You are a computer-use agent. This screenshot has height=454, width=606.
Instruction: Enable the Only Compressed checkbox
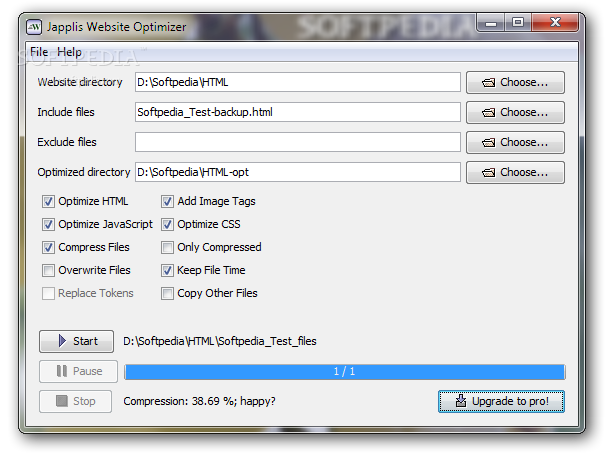[x=167, y=248]
